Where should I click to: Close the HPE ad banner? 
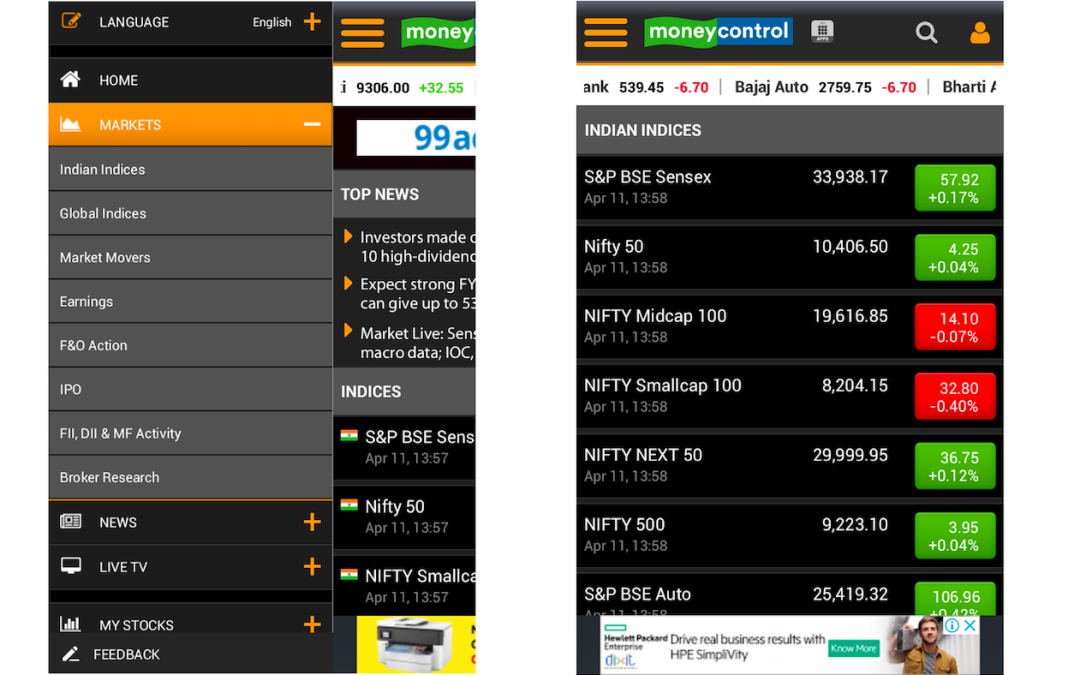pos(970,625)
